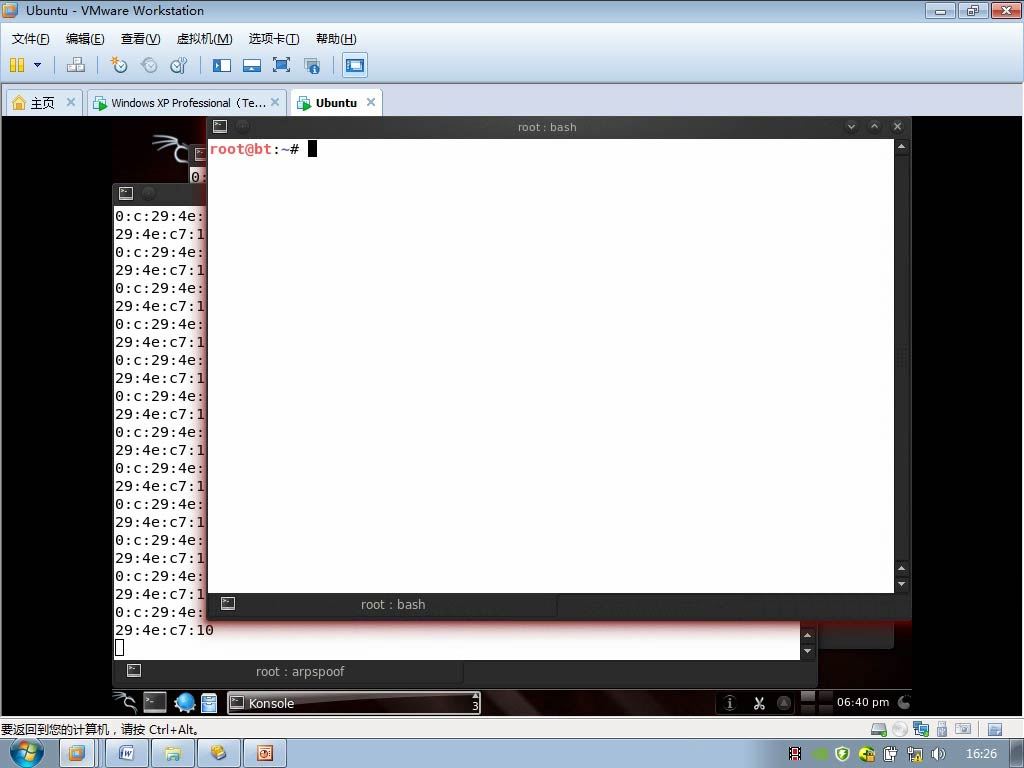Take a snapshot of the virtual machine
The image size is (1024, 768).
pyautogui.click(x=118, y=65)
